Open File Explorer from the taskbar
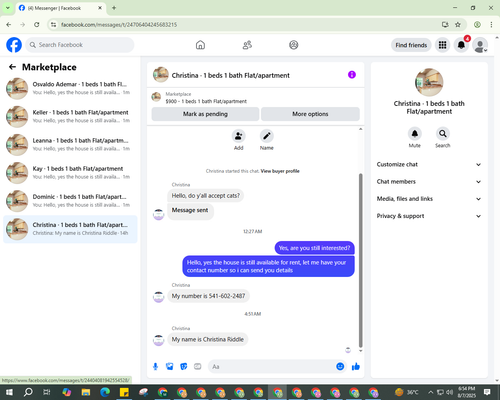Viewport: 500px width, 400px height. coord(86,392)
